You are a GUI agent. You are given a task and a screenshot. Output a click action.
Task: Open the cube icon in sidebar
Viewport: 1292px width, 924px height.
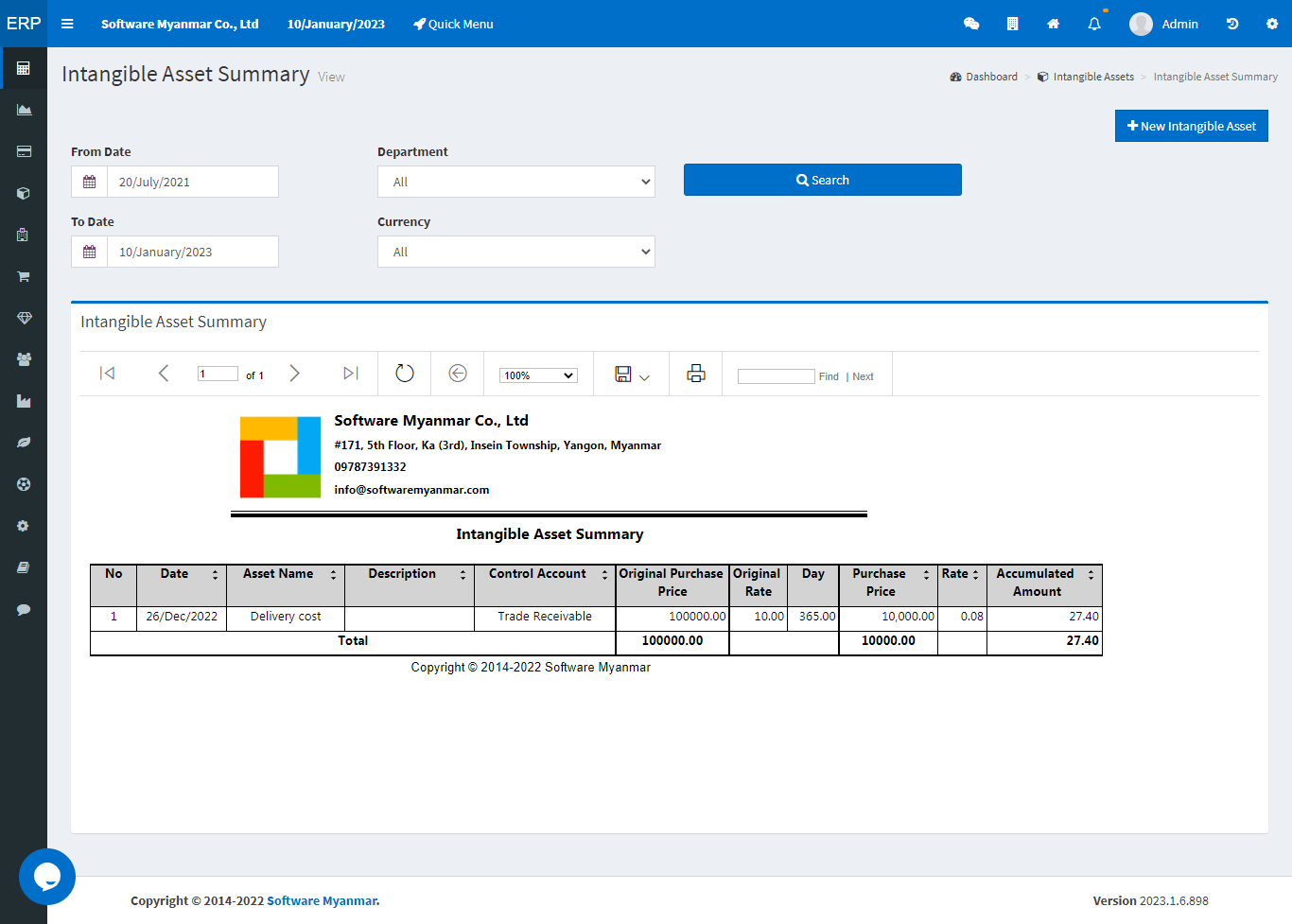24,193
